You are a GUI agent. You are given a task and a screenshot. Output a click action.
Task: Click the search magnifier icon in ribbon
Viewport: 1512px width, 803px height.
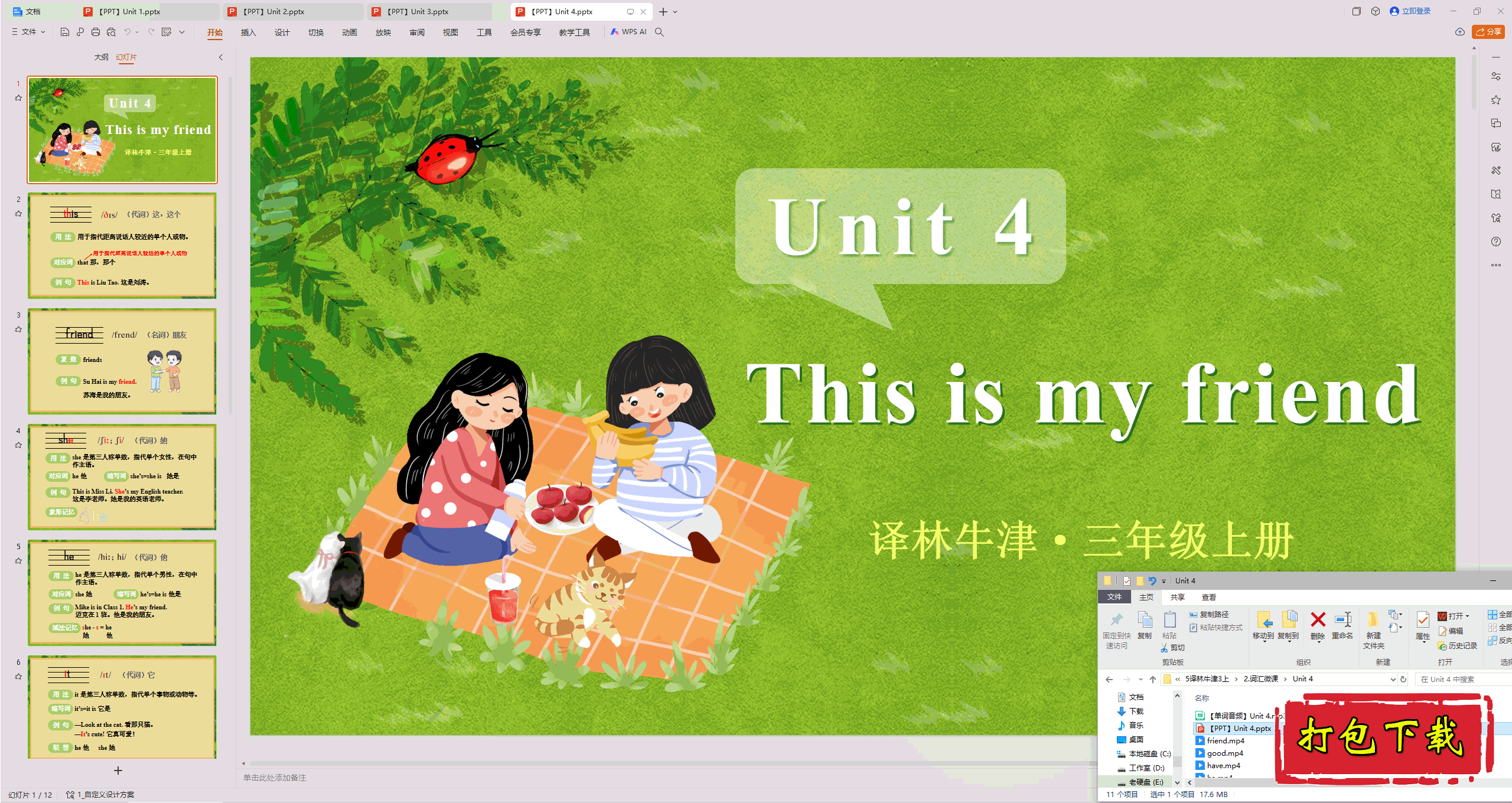pos(660,32)
